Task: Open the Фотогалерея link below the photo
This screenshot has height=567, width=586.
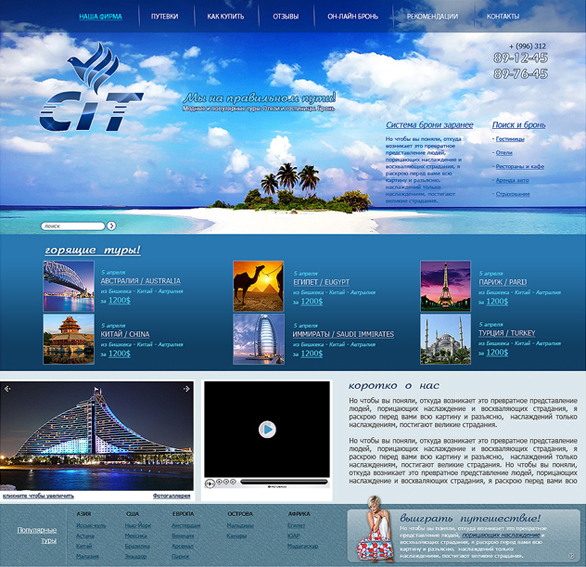Action: 172,496
